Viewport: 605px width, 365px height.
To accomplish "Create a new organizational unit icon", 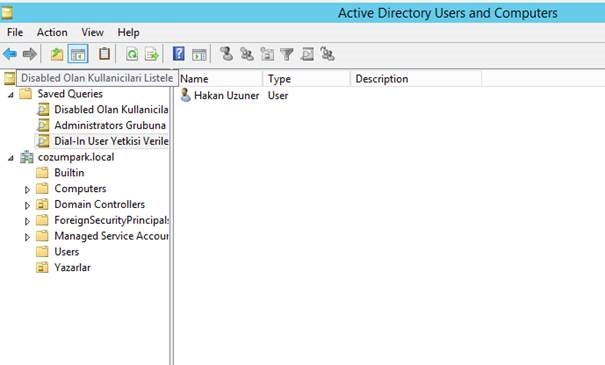I will [267, 54].
